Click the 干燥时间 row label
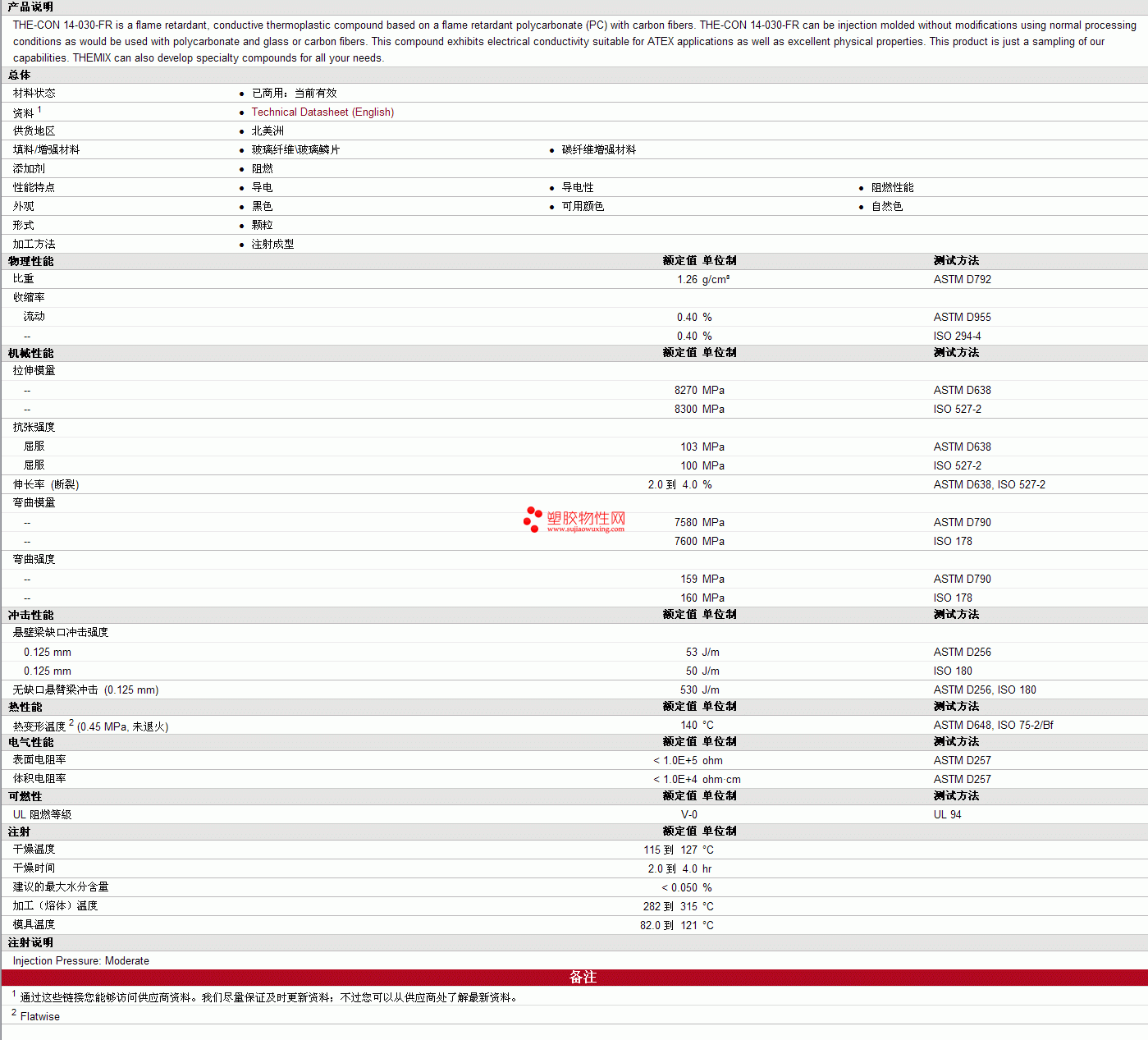Image resolution: width=1148 pixels, height=1040 pixels. (34, 868)
